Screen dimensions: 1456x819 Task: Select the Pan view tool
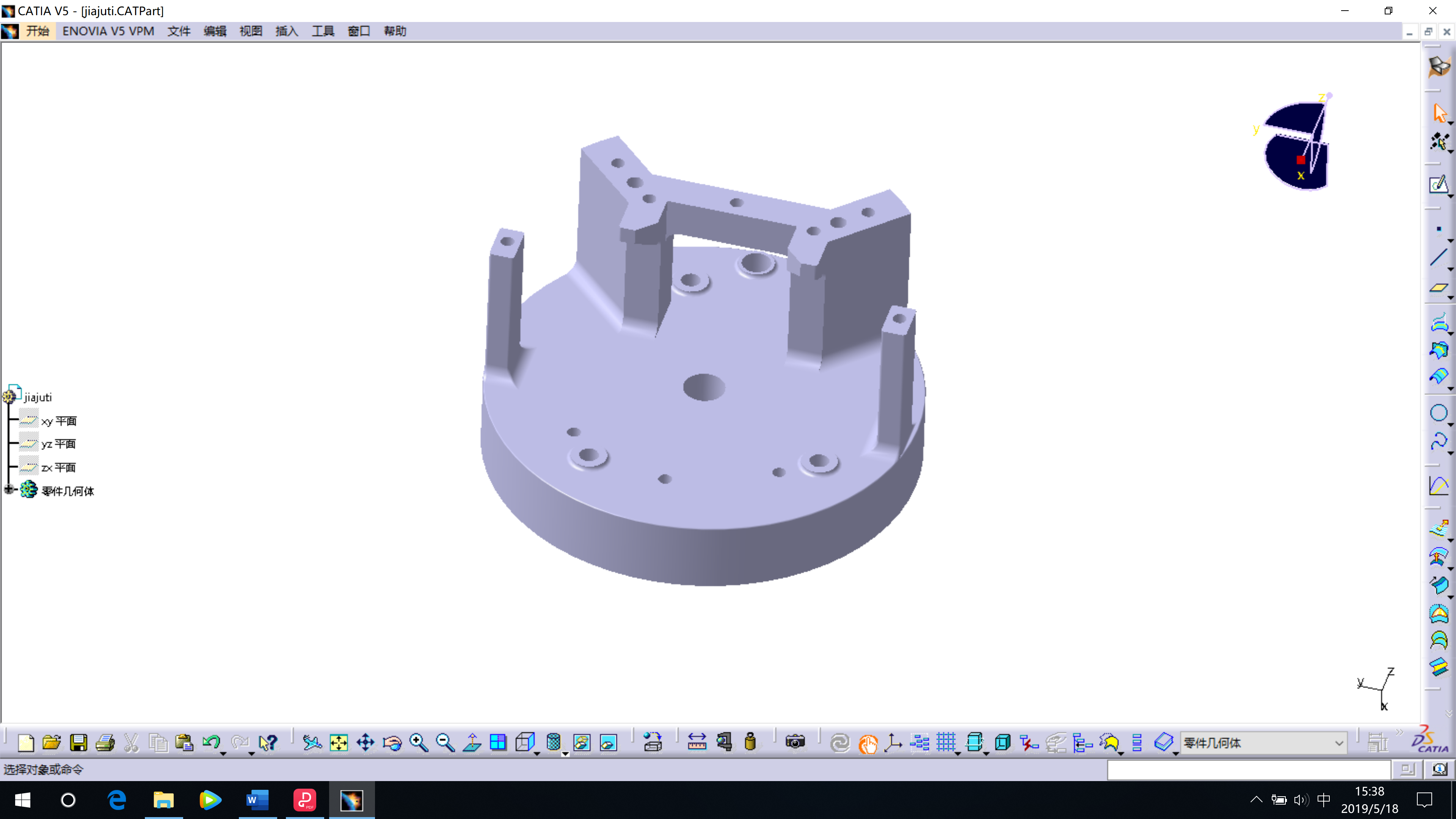tap(365, 743)
